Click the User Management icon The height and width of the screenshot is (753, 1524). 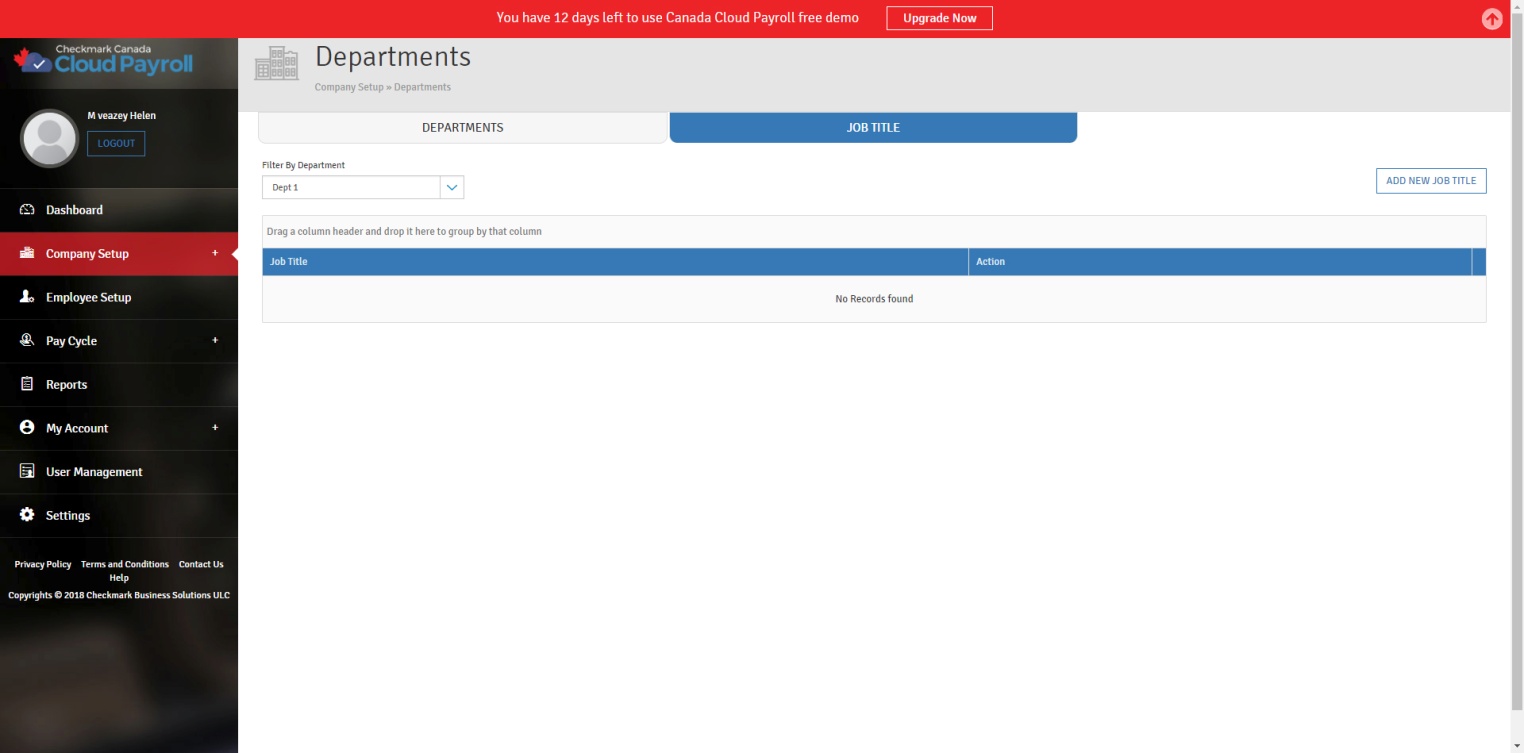27,471
